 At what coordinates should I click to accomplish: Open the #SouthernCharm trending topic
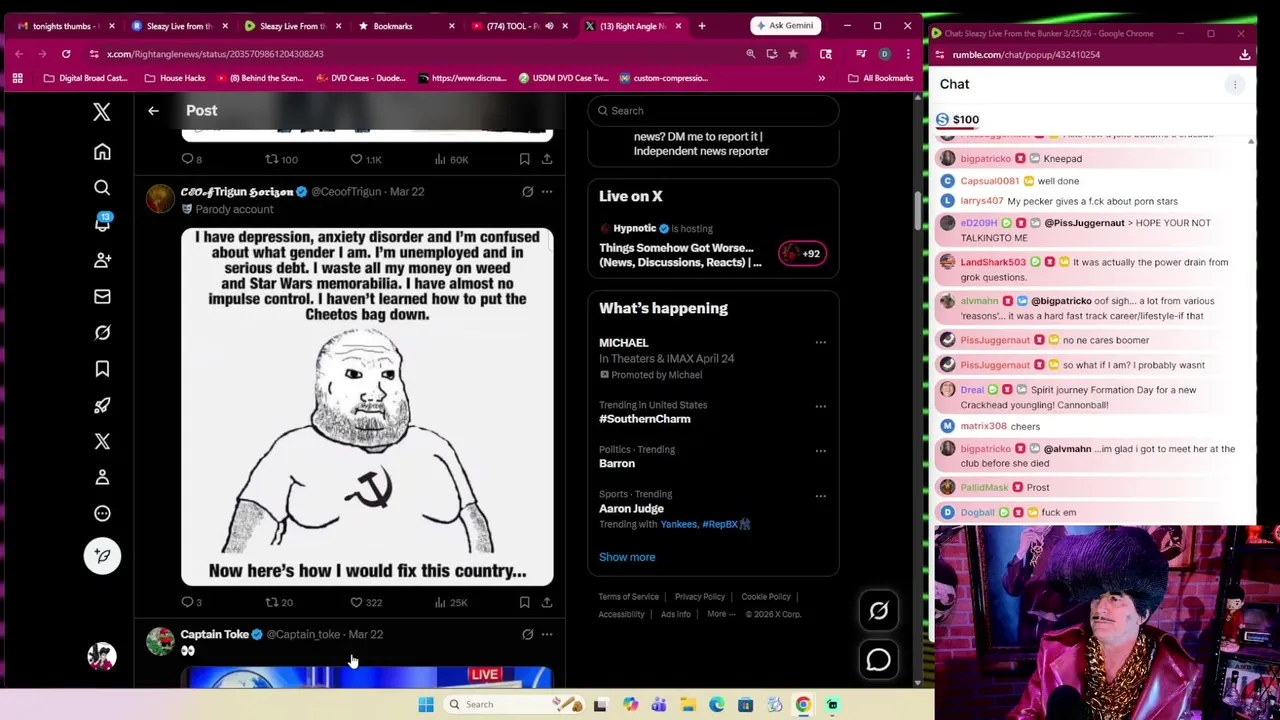[x=645, y=419]
